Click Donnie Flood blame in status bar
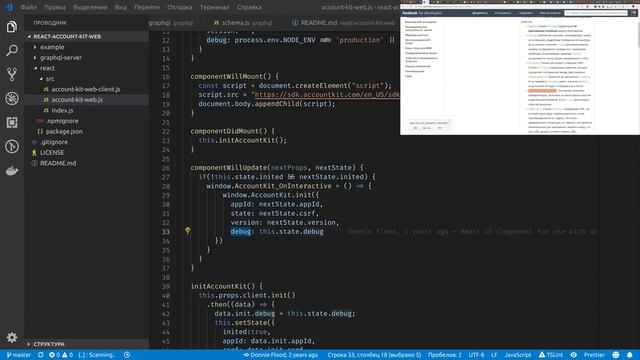This screenshot has width=640, height=360. pos(280,355)
